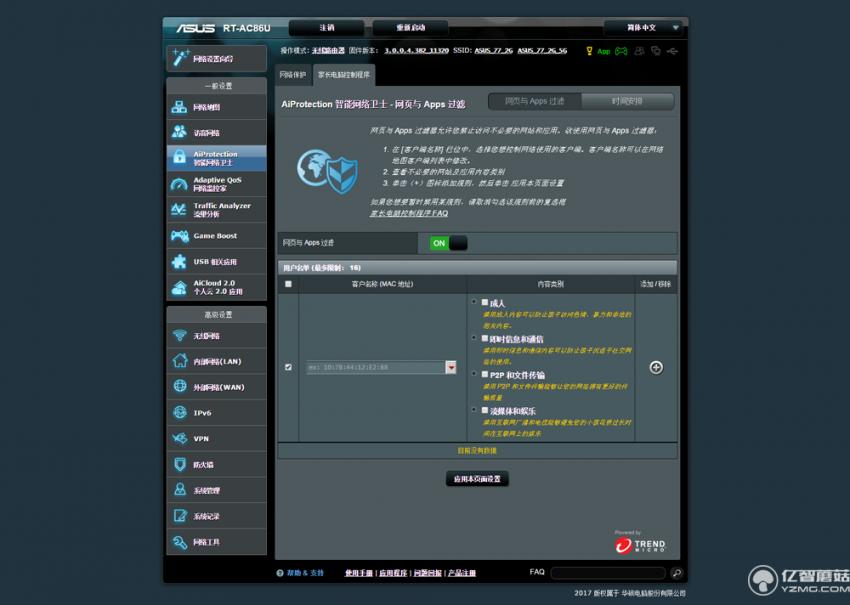
Task: Expand the 流媒体和娱乐 category subitems
Action: coord(474,410)
